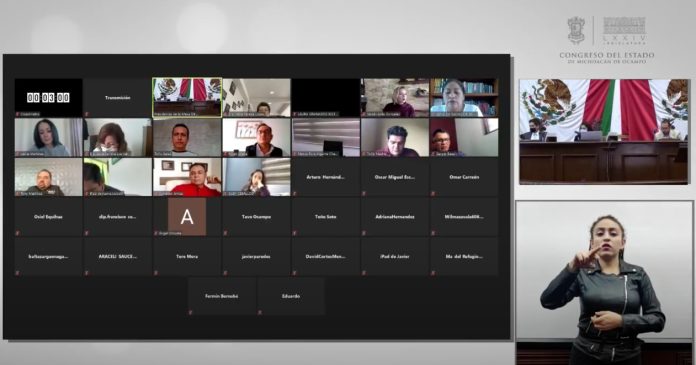
Task: Click the Toño Soto participant name
Action: 325,217
